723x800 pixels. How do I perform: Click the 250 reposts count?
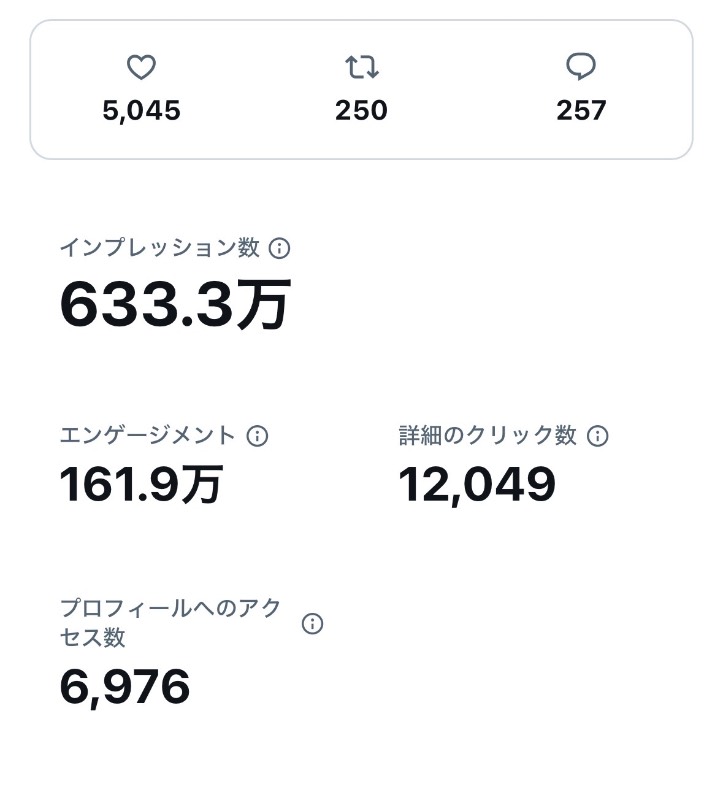[x=361, y=111]
